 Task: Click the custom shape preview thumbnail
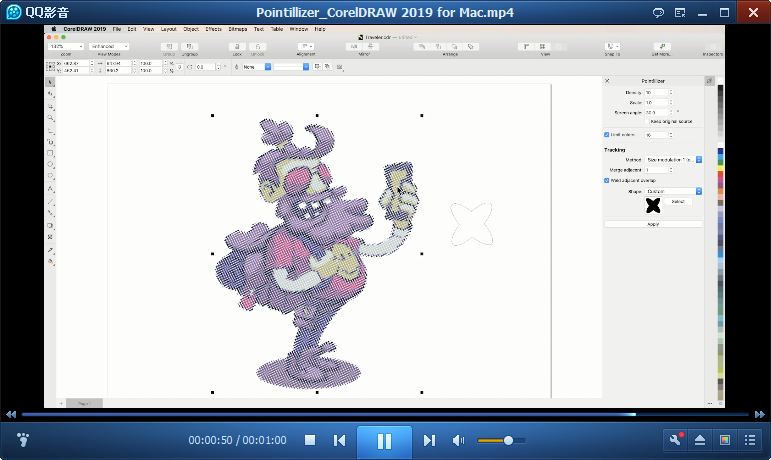[653, 205]
